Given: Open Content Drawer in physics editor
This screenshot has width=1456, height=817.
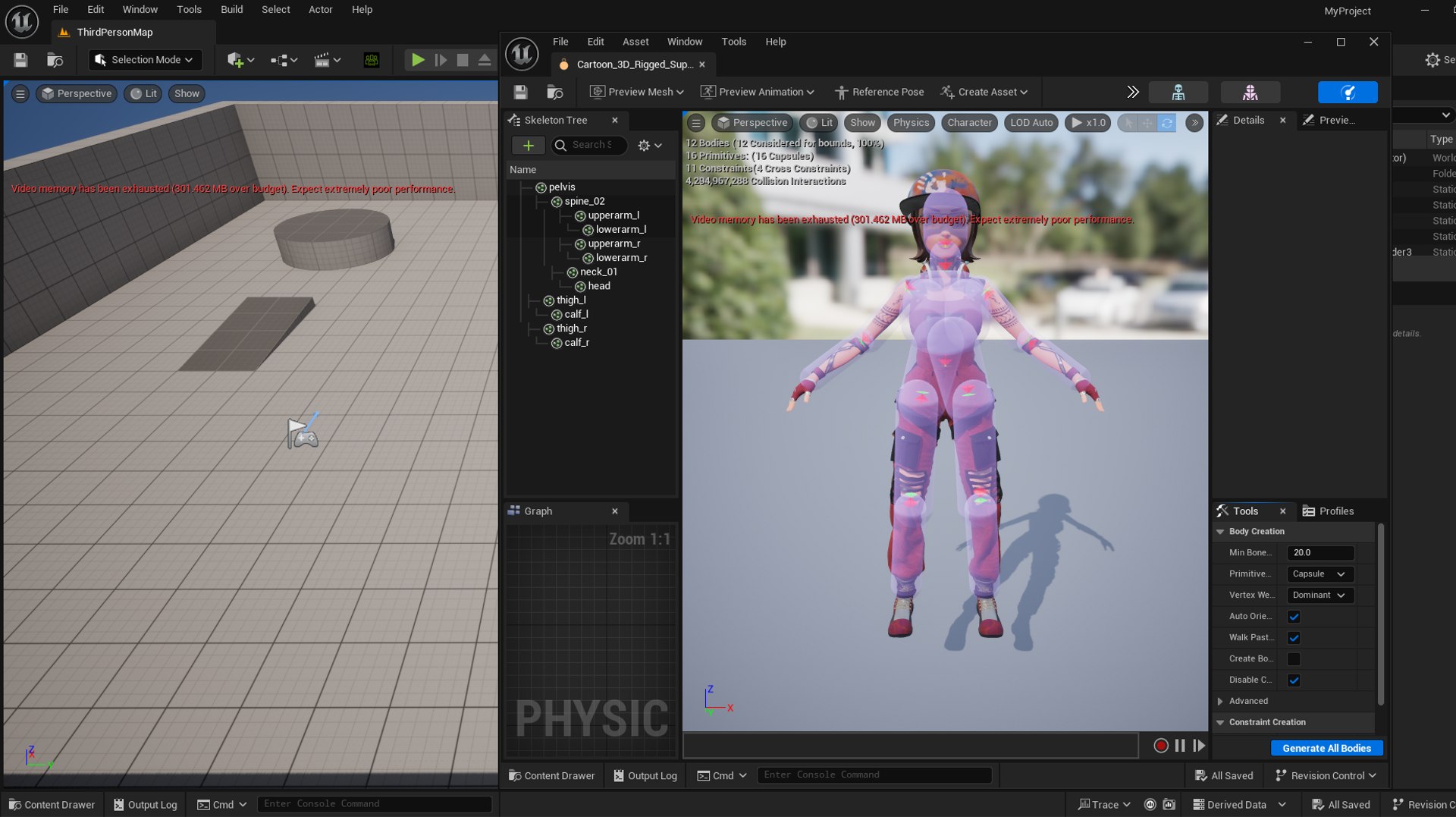Looking at the screenshot, I should 551,775.
